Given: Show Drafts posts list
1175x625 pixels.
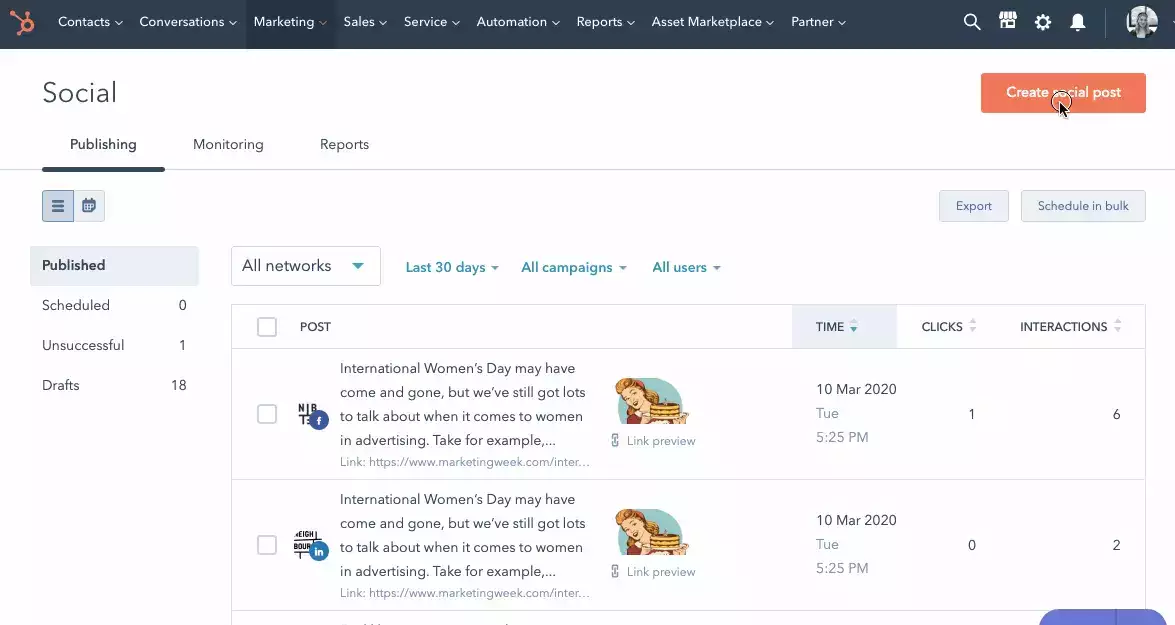Looking at the screenshot, I should point(115,385).
